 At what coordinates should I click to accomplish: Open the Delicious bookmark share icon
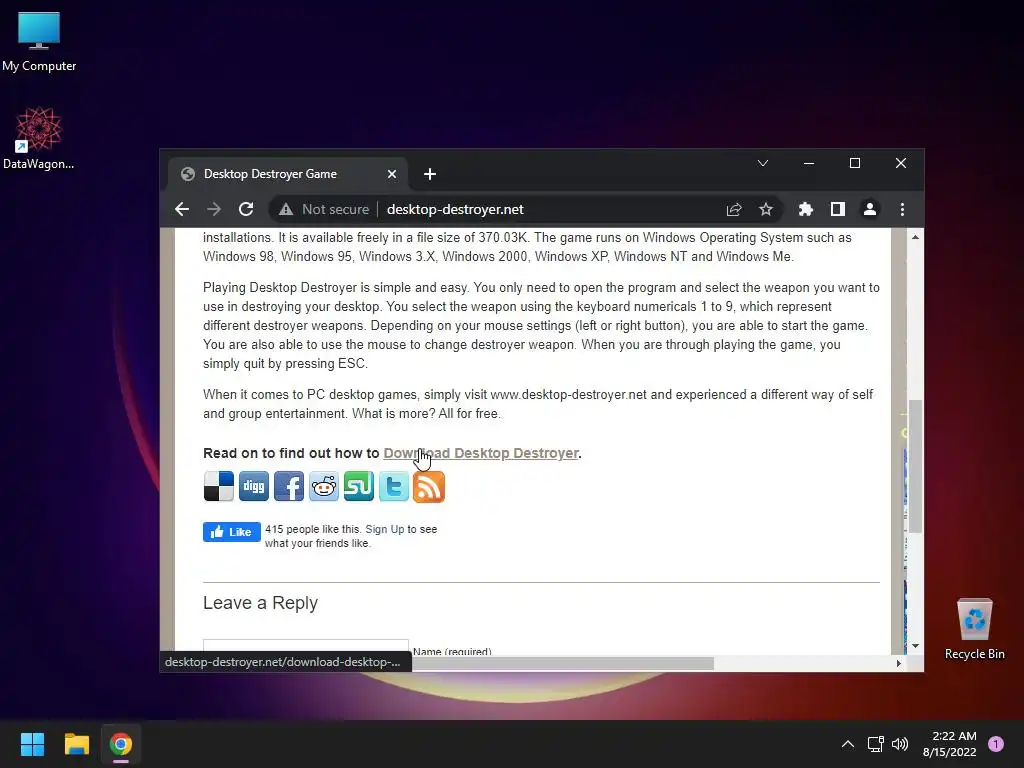219,487
